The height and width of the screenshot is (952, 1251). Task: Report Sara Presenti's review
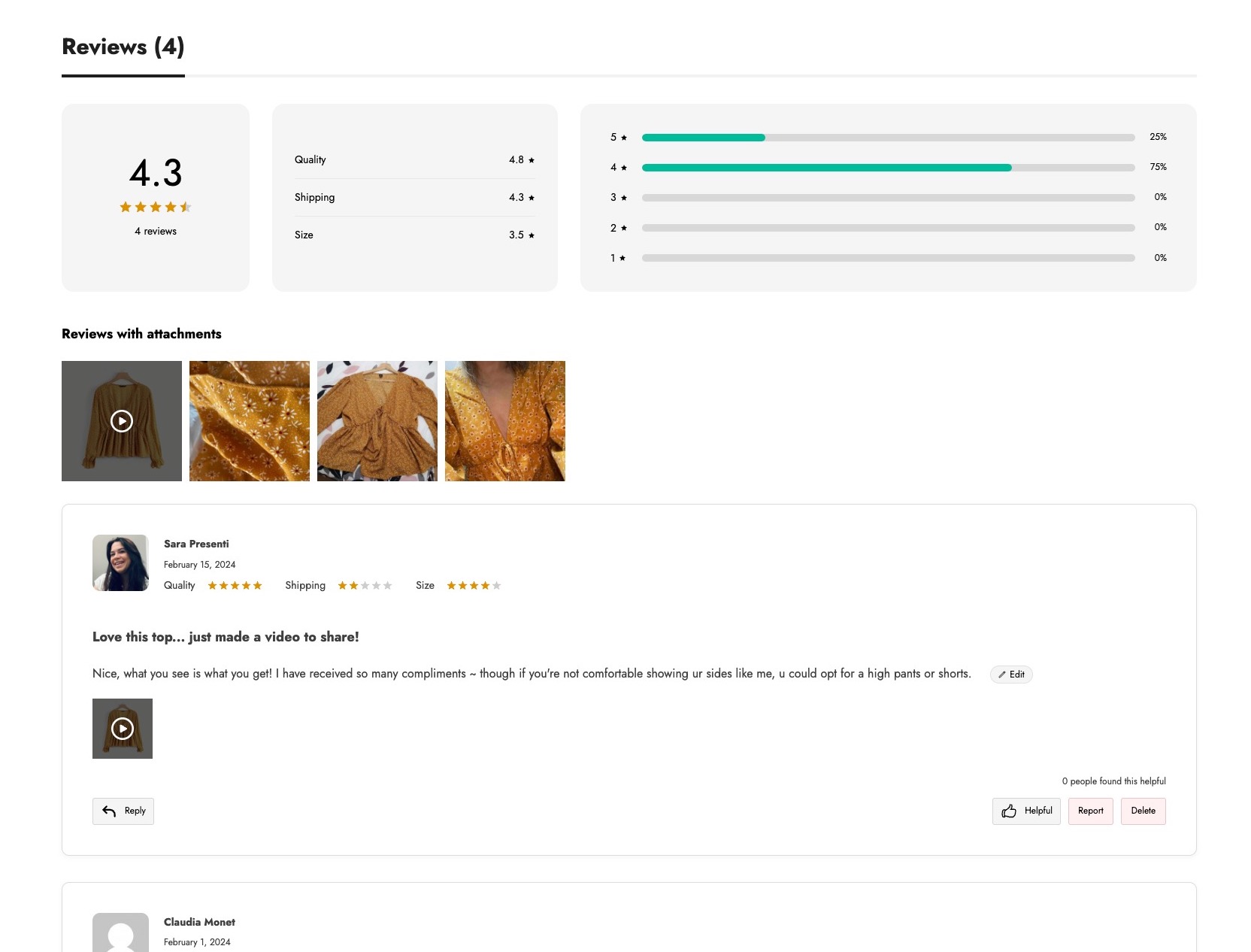coord(1090,811)
